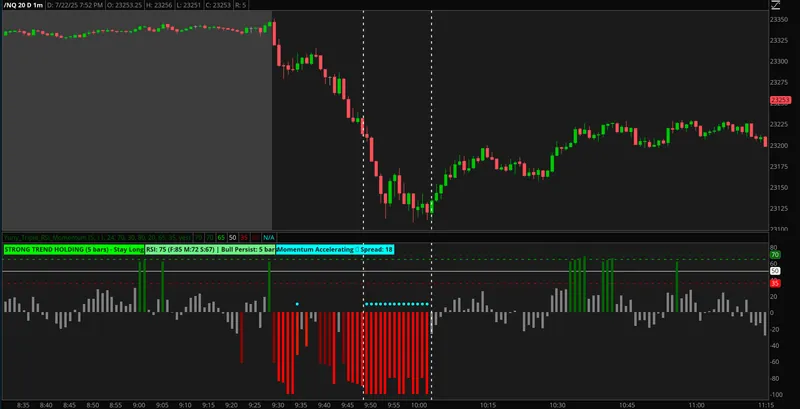This screenshot has height=409, width=800.
Task: Click the 10:00 time axis label
Action: 419,405
